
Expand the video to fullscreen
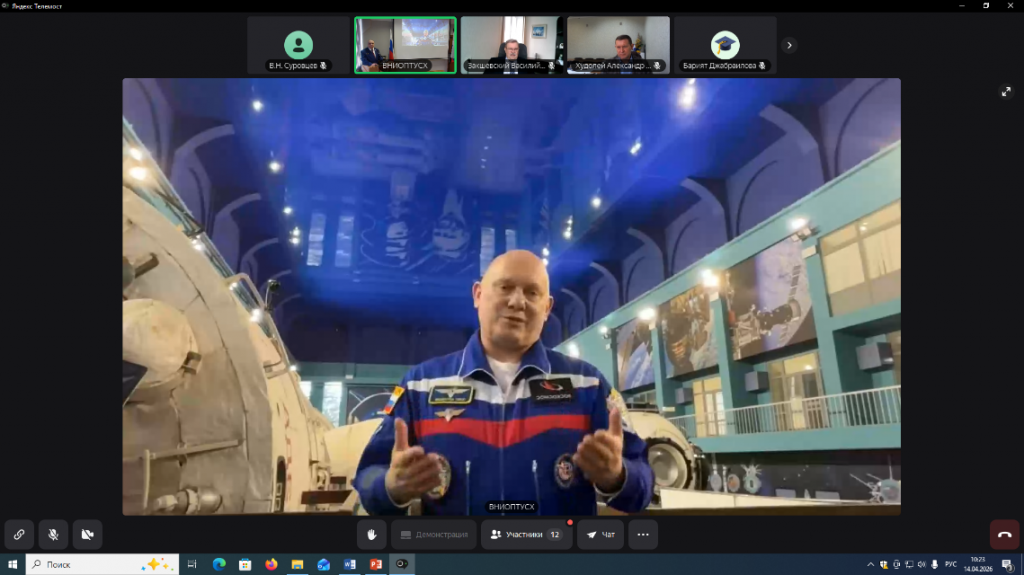pyautogui.click(x=1006, y=92)
